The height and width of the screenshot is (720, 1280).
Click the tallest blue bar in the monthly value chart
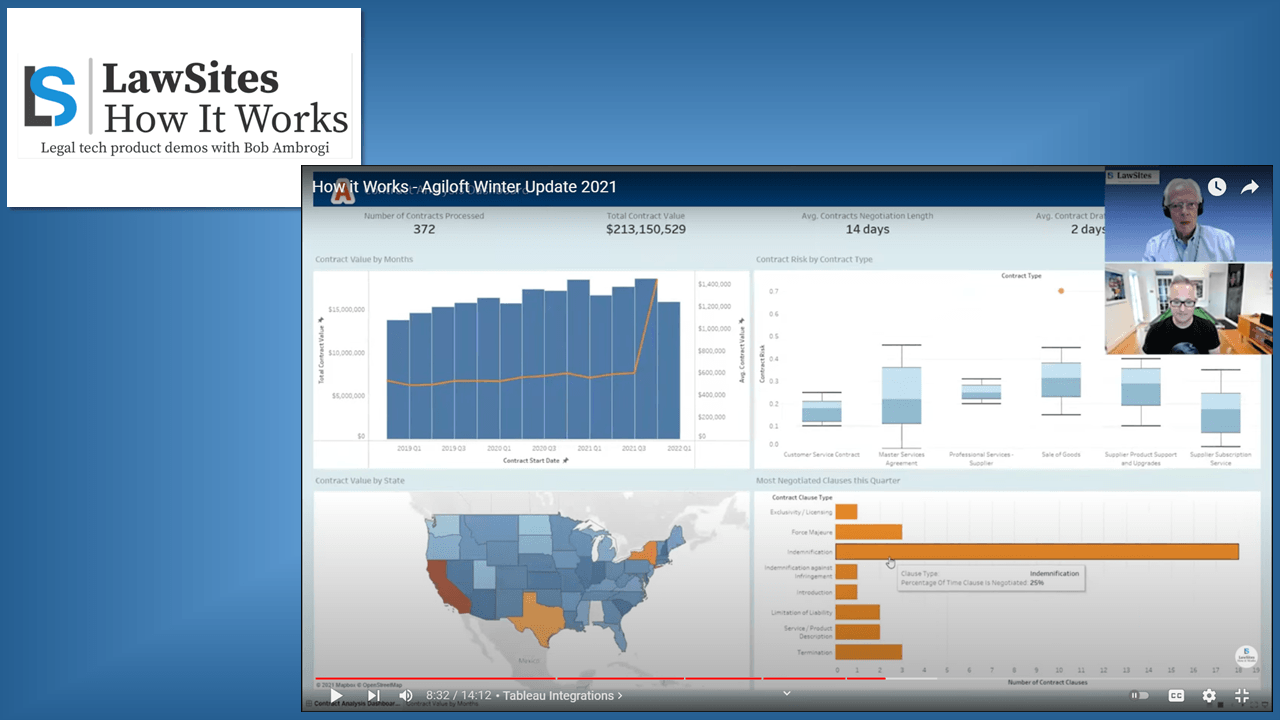pyautogui.click(x=646, y=359)
